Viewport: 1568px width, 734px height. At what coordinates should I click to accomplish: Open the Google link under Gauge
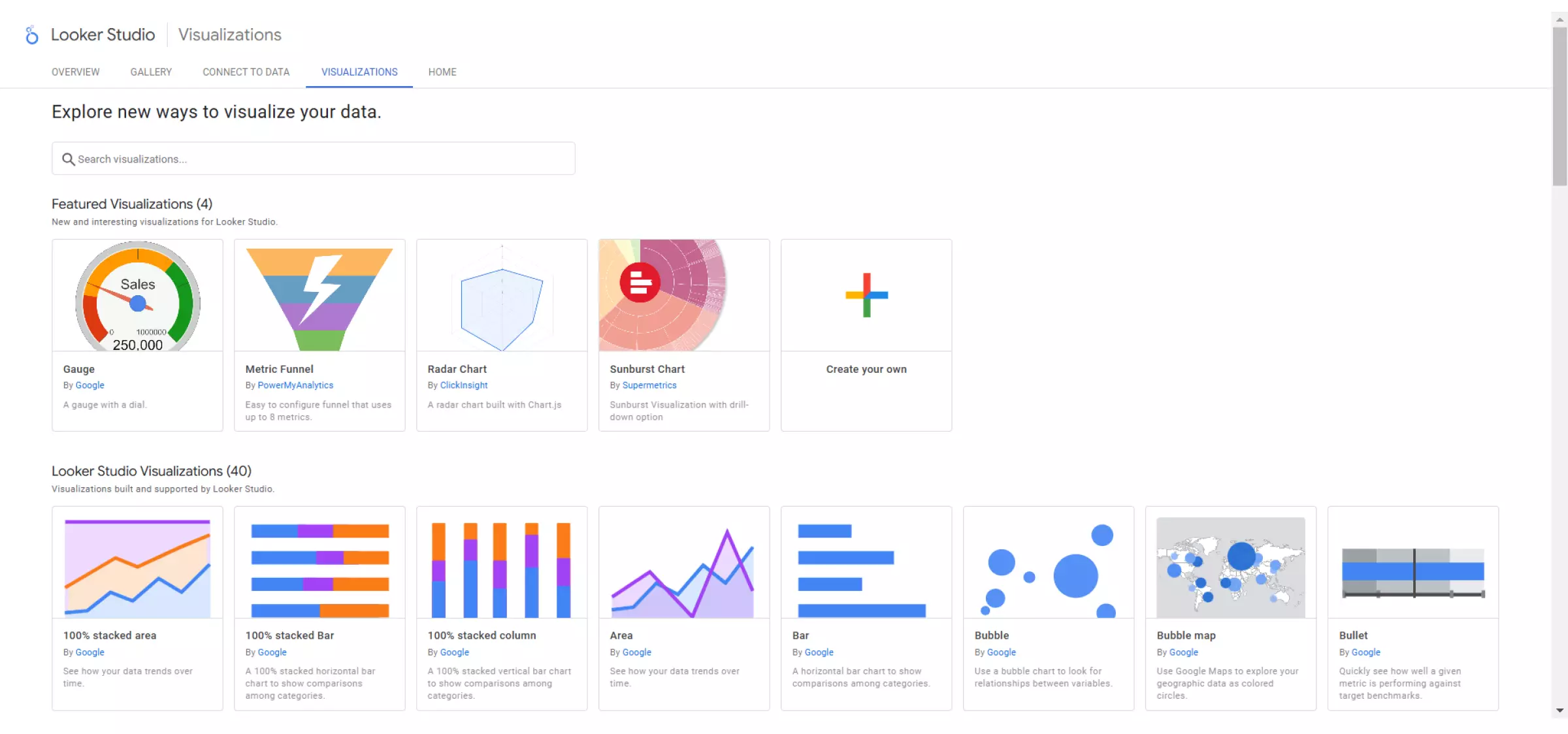click(x=90, y=385)
